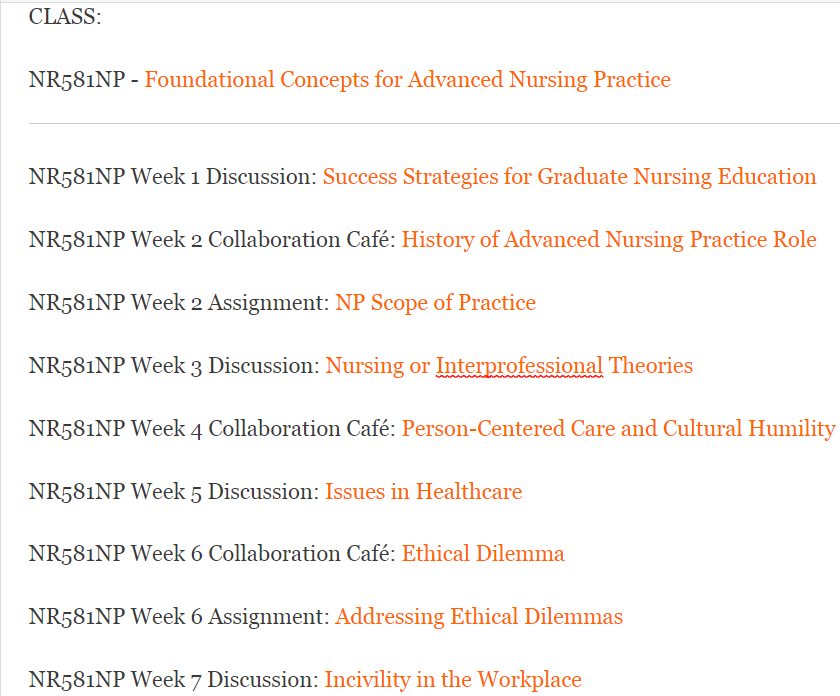
Task: Click the CLASS: heading text
Action: [x=65, y=17]
